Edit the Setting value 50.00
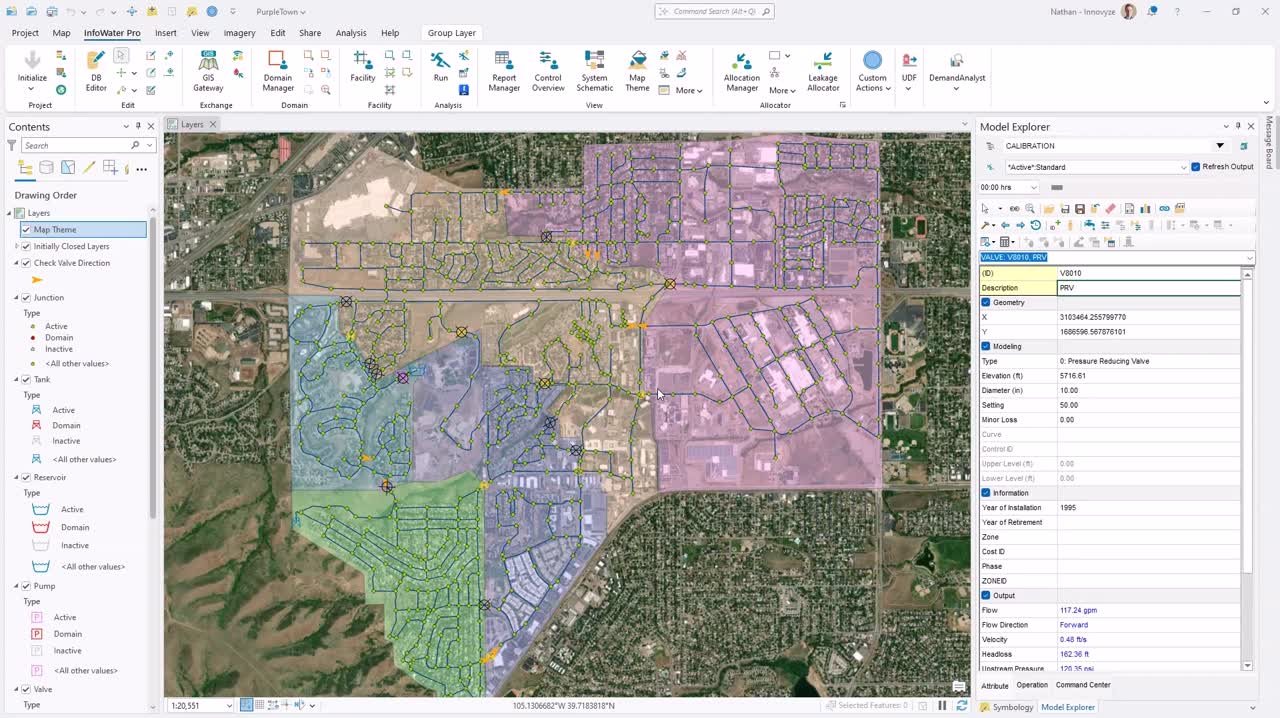 click(x=1148, y=405)
